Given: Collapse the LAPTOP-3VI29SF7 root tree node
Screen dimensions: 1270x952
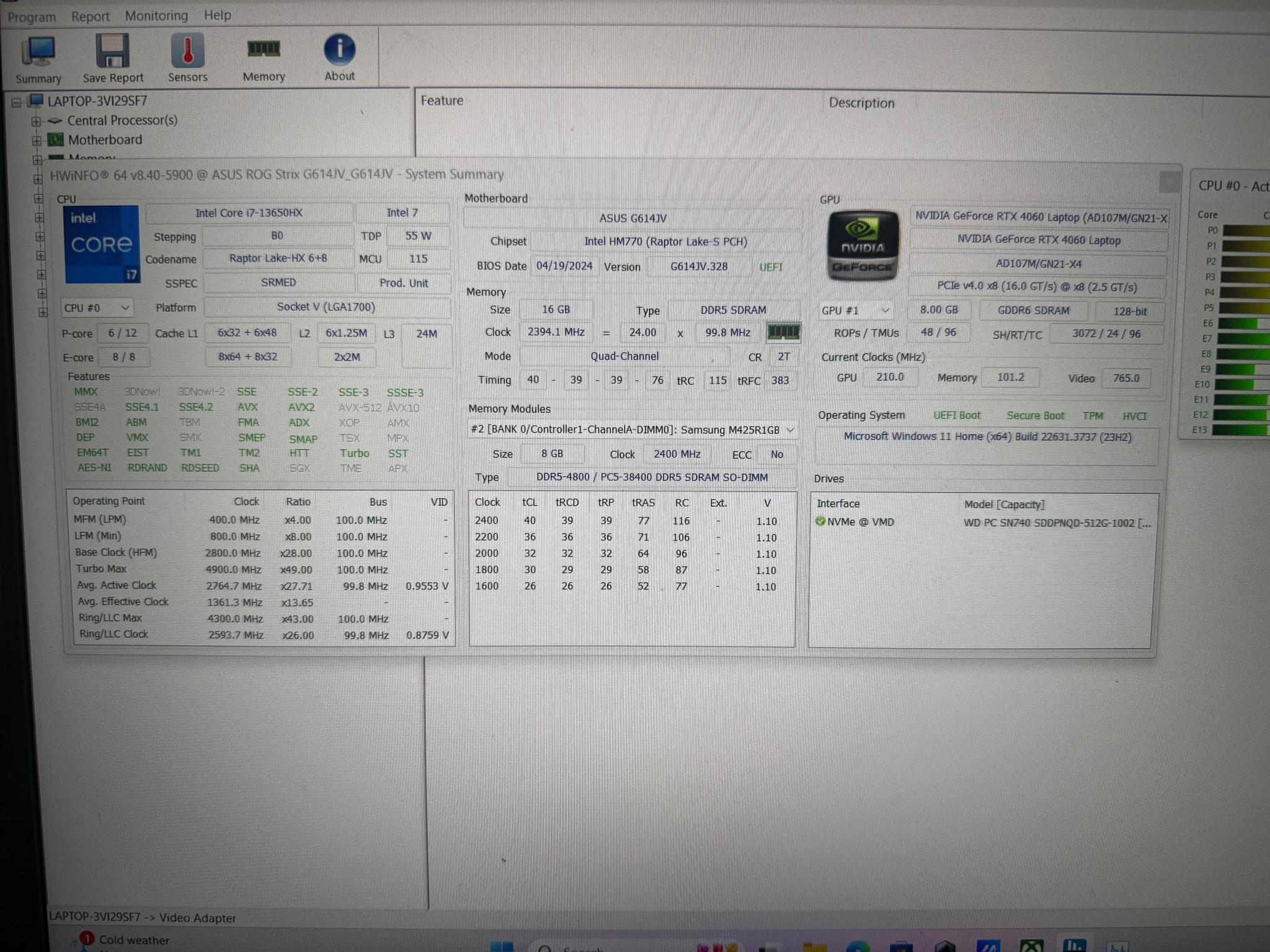Looking at the screenshot, I should [16, 102].
